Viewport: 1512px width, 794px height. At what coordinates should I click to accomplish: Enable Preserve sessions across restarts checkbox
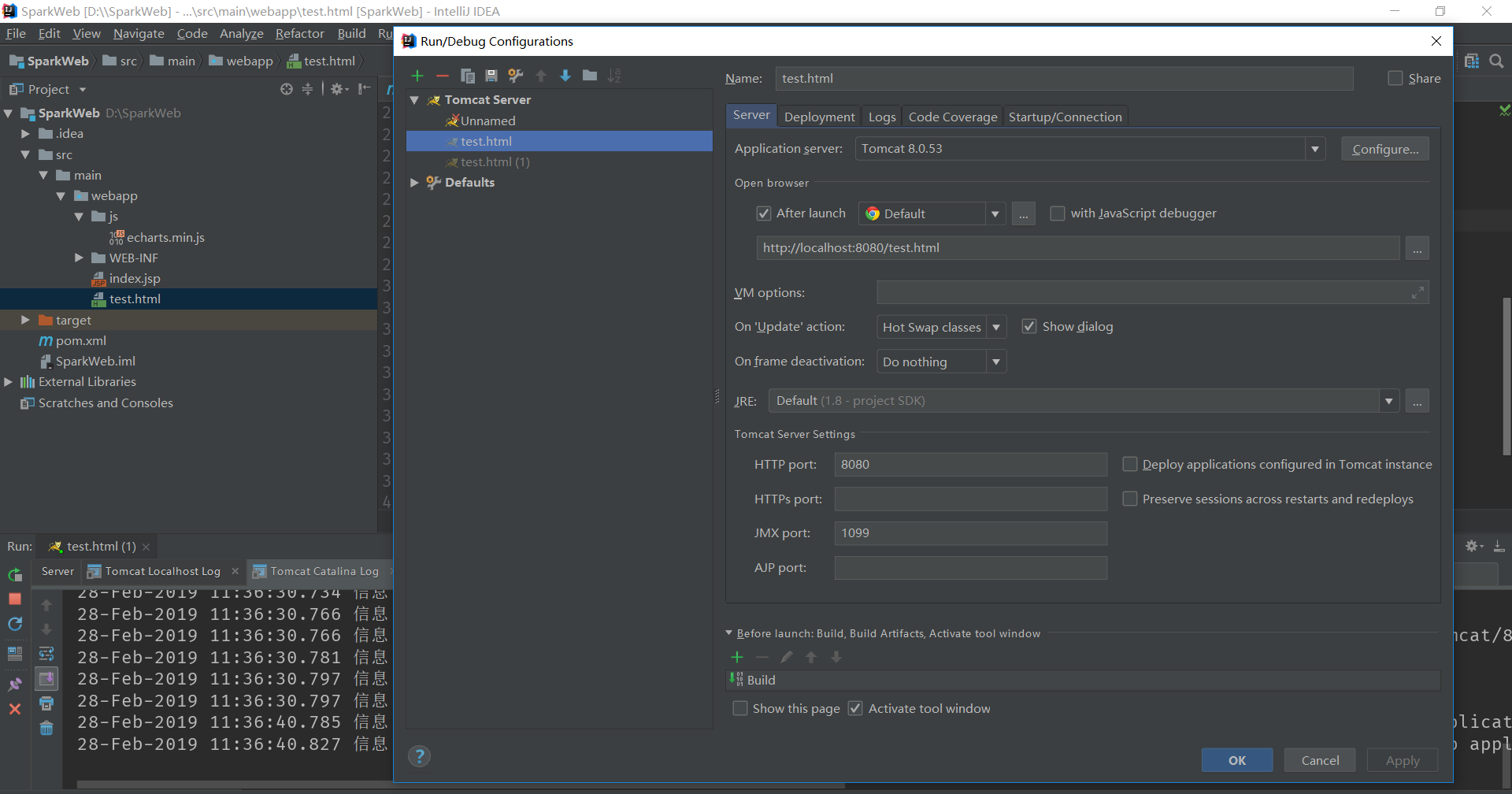[x=1130, y=499]
